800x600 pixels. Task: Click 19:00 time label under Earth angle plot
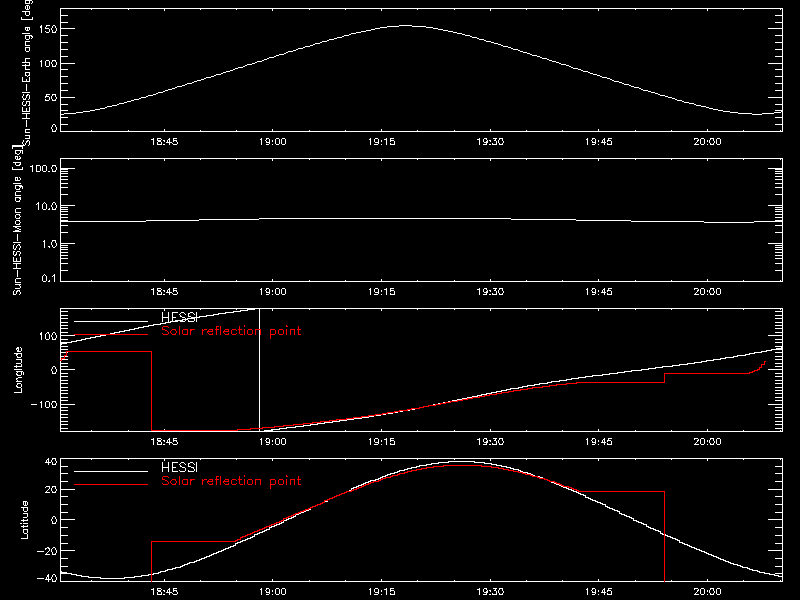coord(273,142)
